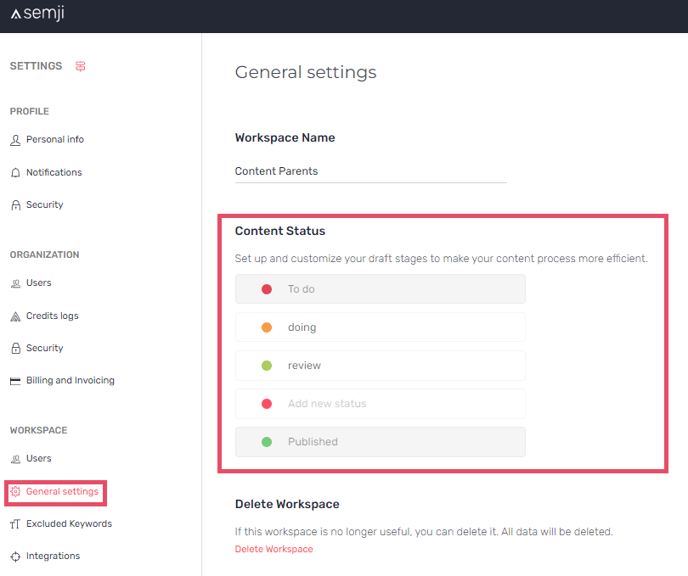
Task: Click the Organization Security padlock icon
Action: click(16, 348)
